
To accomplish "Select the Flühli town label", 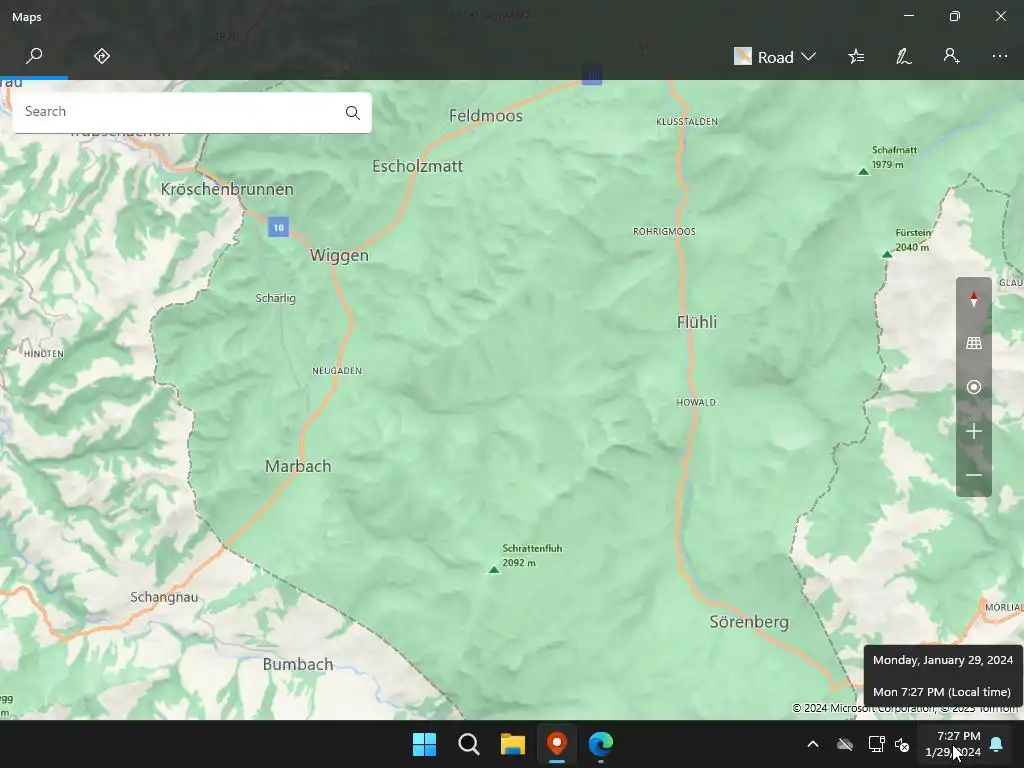I will [x=697, y=322].
